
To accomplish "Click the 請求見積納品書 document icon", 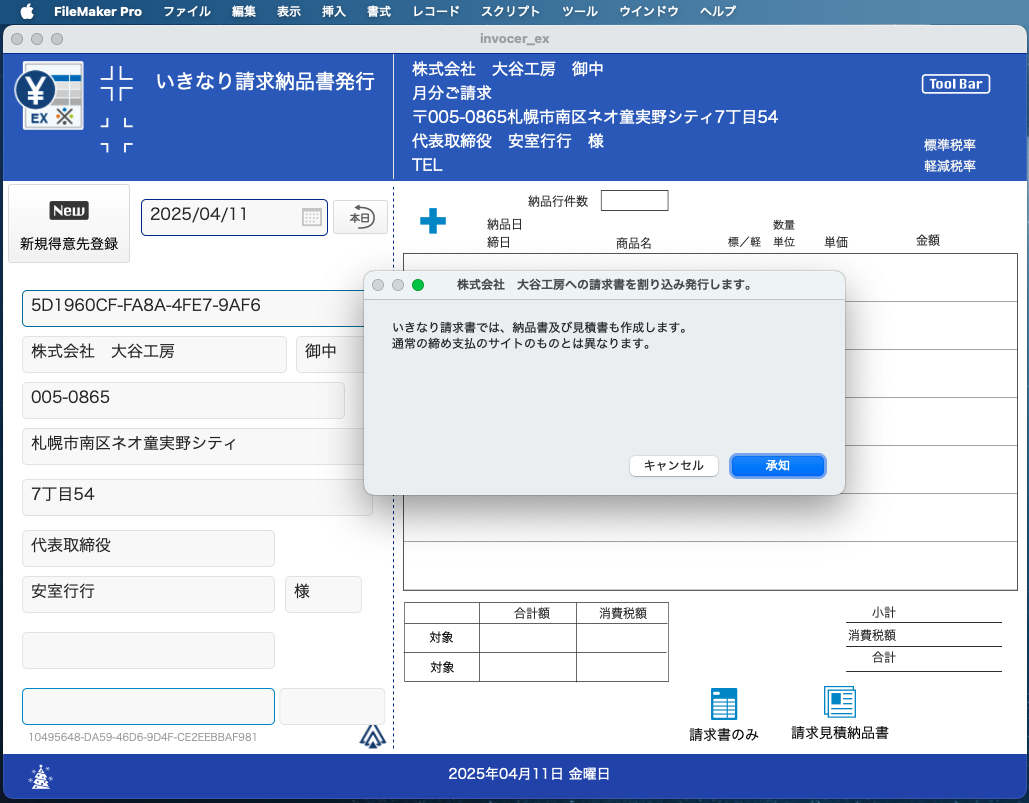I will [x=839, y=703].
